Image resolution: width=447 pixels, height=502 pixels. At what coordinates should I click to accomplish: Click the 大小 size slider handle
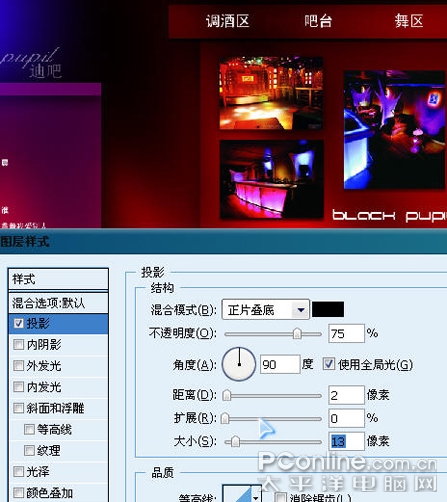(x=235, y=441)
